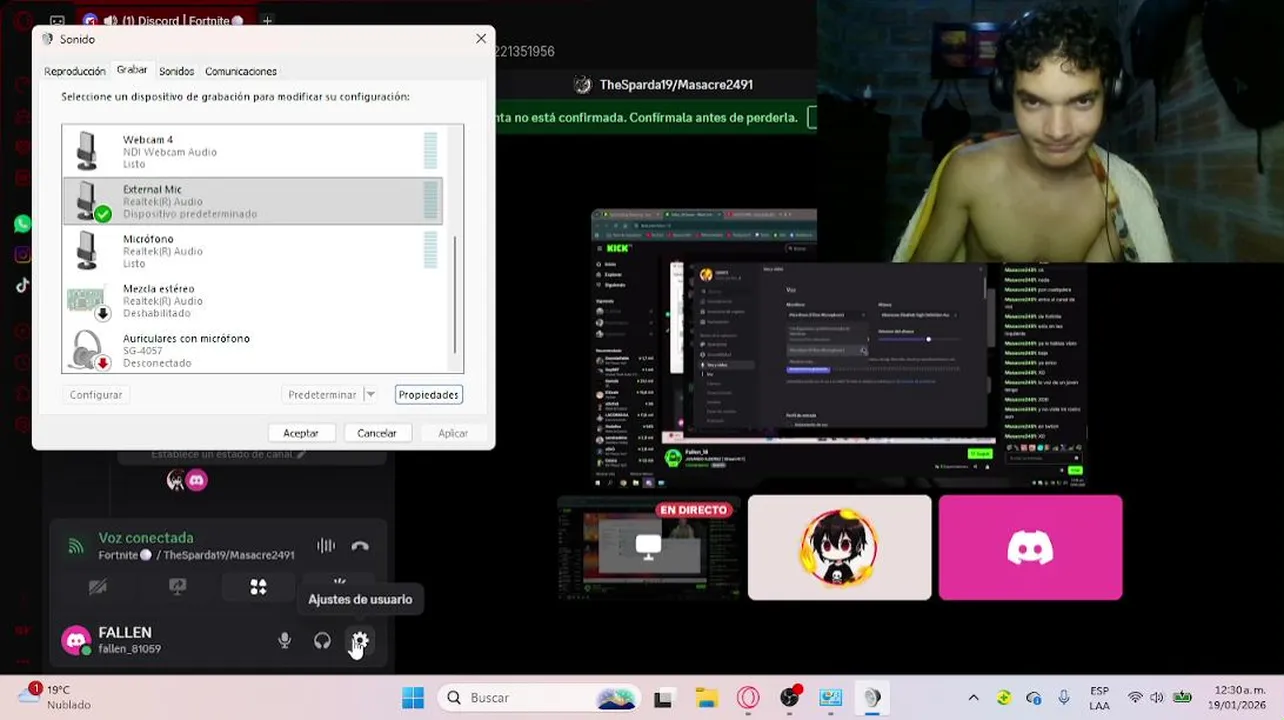1284x720 pixels.
Task: Open WhatsApp in browser sidebar
Action: coord(22,224)
